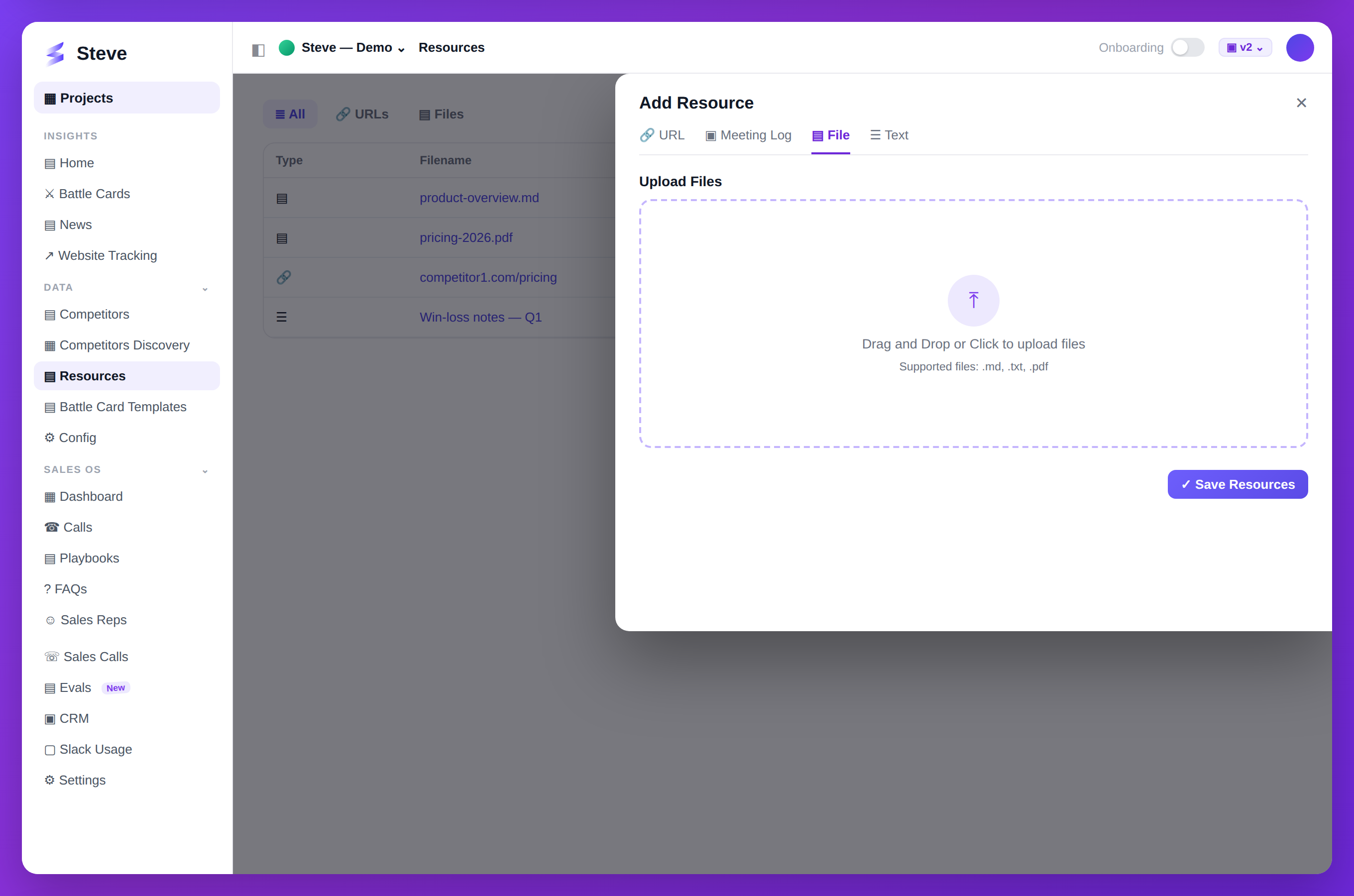Select the File tab in Add Resource
Viewport: 1354px width, 896px height.
(x=830, y=135)
